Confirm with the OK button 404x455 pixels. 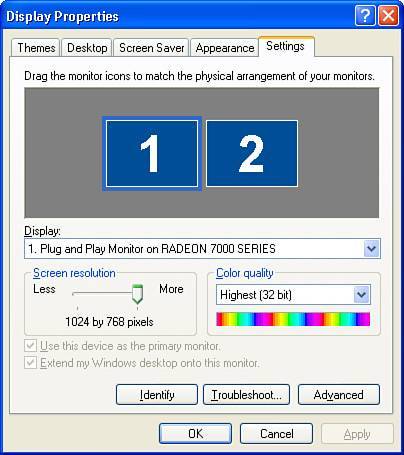(195, 433)
